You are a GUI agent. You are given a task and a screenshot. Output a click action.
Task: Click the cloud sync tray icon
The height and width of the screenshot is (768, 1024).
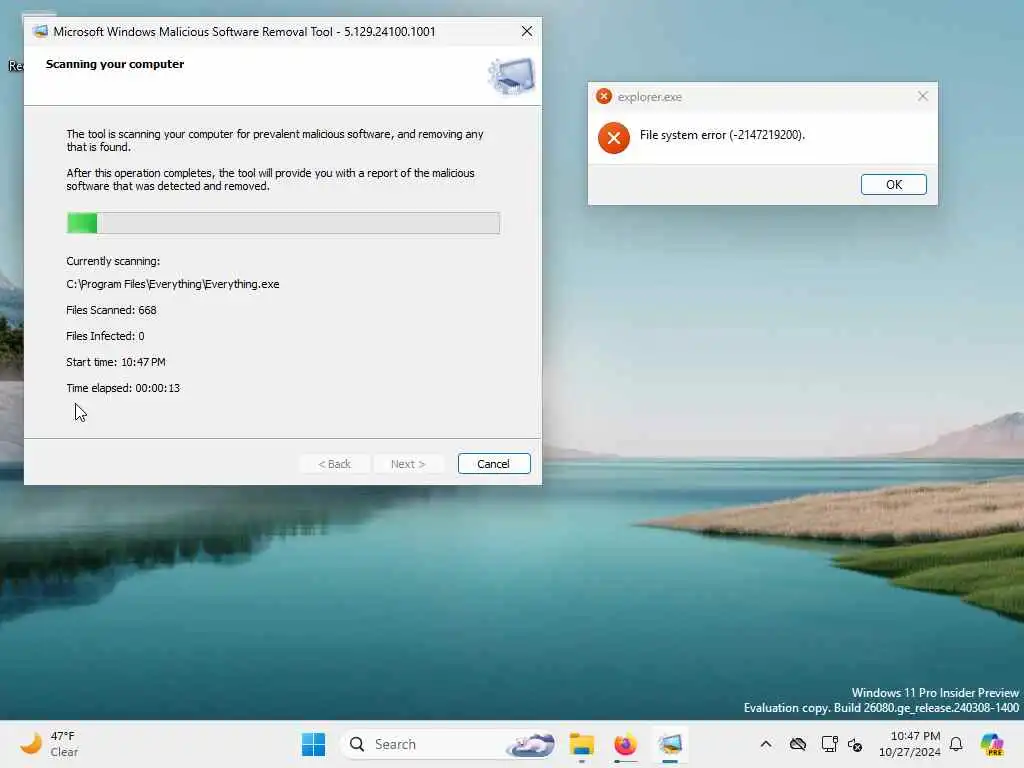(x=798, y=744)
